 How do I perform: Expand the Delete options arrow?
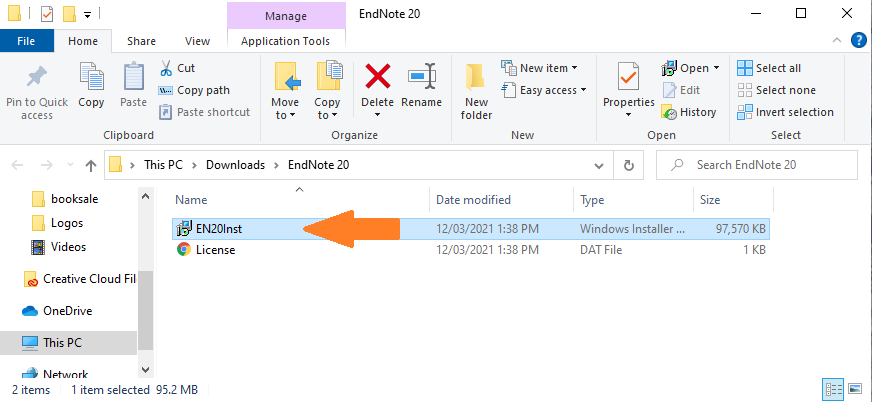(x=377, y=115)
